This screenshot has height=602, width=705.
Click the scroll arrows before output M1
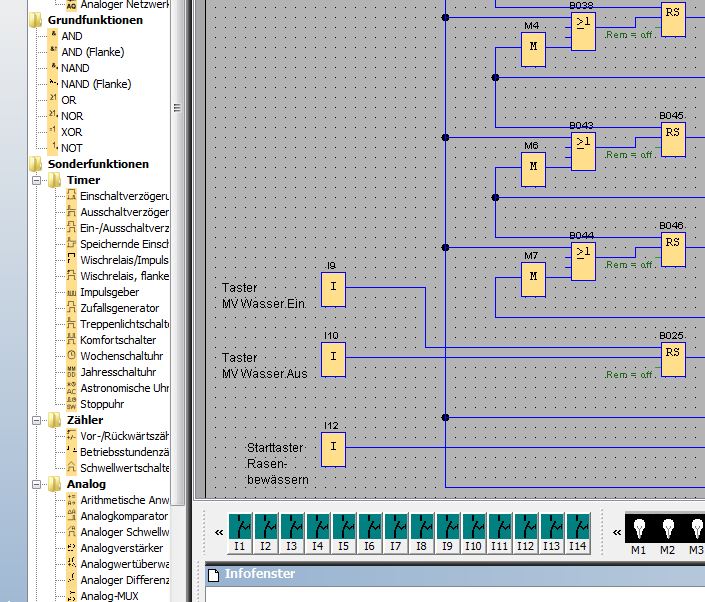pyautogui.click(x=615, y=533)
